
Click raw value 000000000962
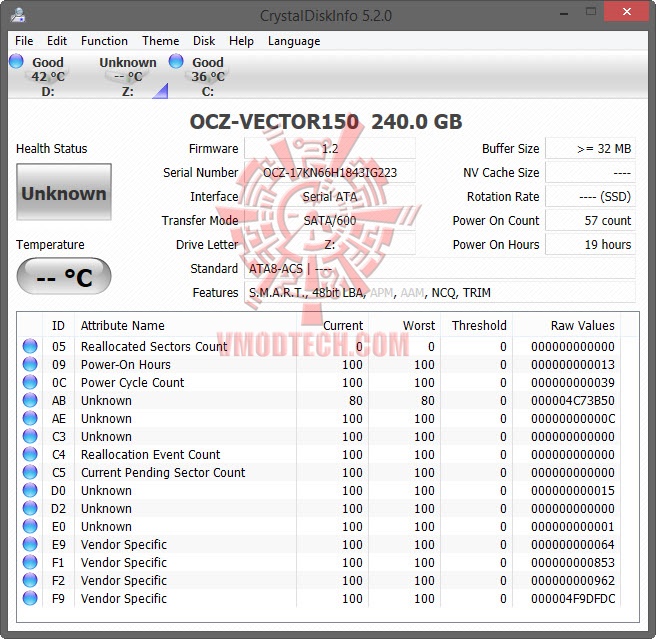(572, 580)
